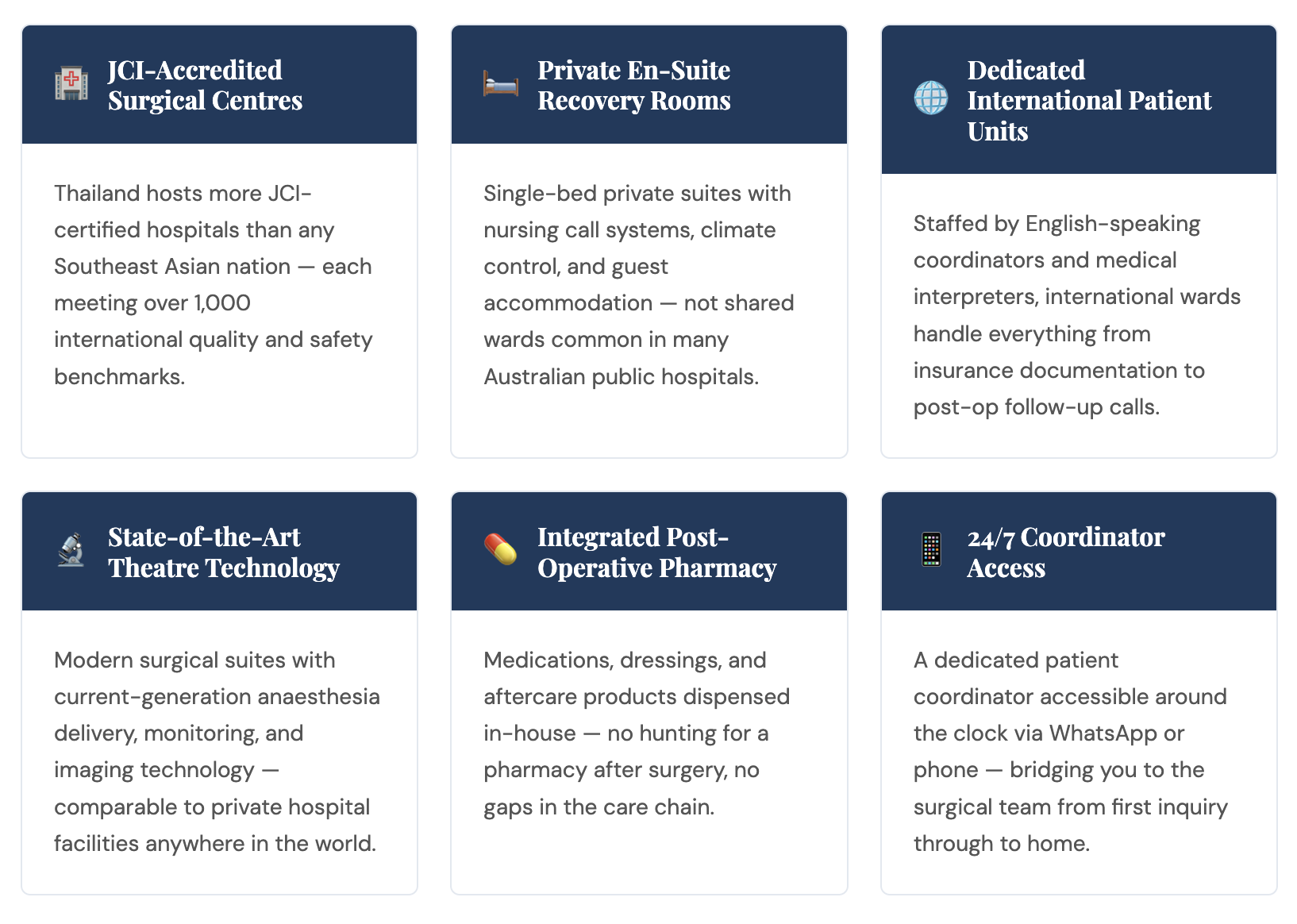1297x924 pixels.
Task: Click the globe icon for International Patient Units
Action: 930,98
